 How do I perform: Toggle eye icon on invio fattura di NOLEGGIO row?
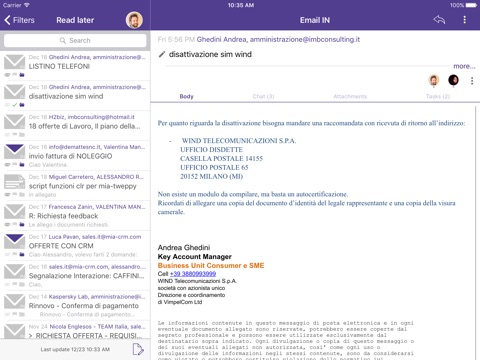(7, 165)
